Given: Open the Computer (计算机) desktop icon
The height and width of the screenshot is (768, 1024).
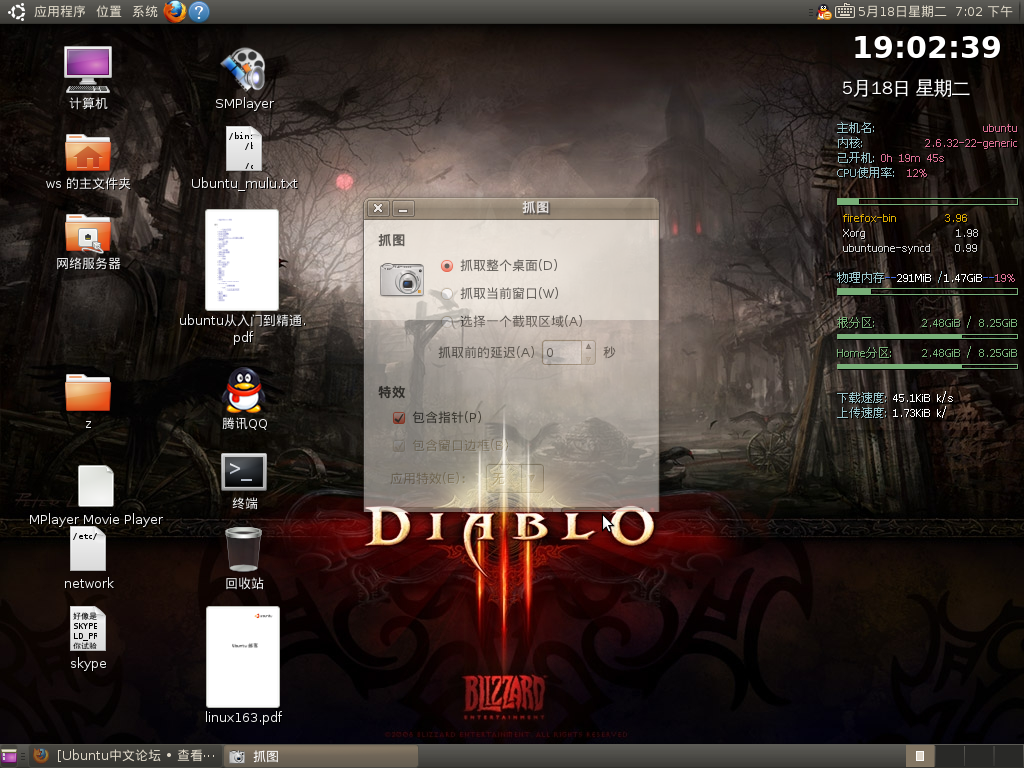Looking at the screenshot, I should (x=88, y=70).
